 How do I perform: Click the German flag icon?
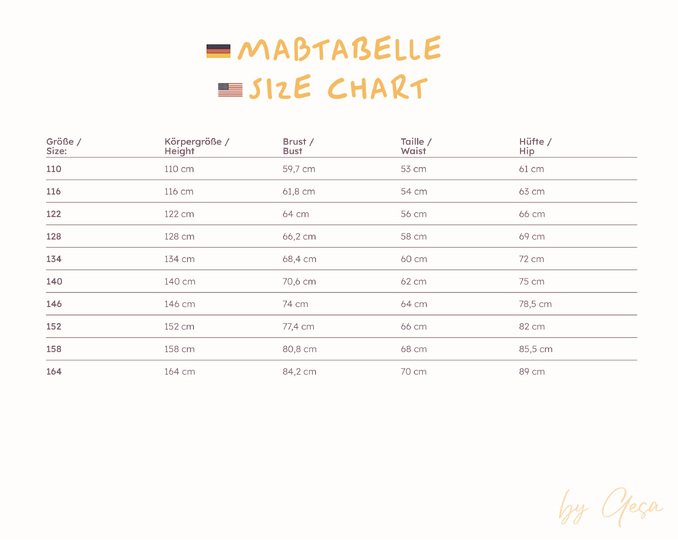pyautogui.click(x=218, y=50)
